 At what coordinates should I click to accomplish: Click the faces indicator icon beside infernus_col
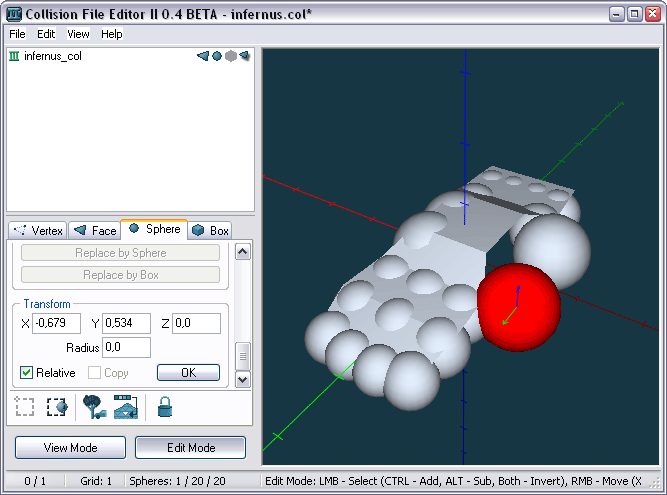pos(203,56)
